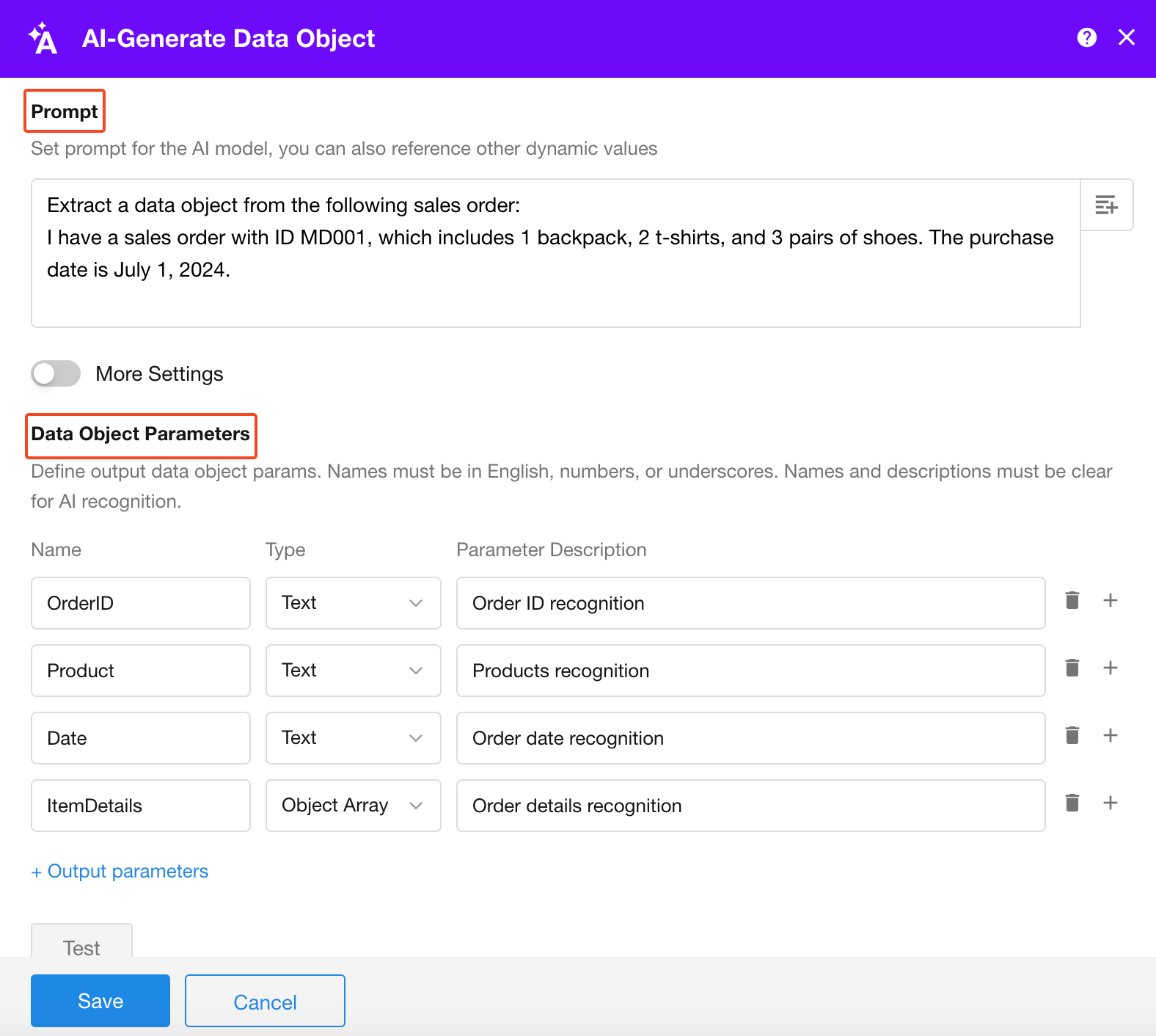The image size is (1156, 1036).
Task: Open the OrderID type dropdown
Action: tap(353, 603)
